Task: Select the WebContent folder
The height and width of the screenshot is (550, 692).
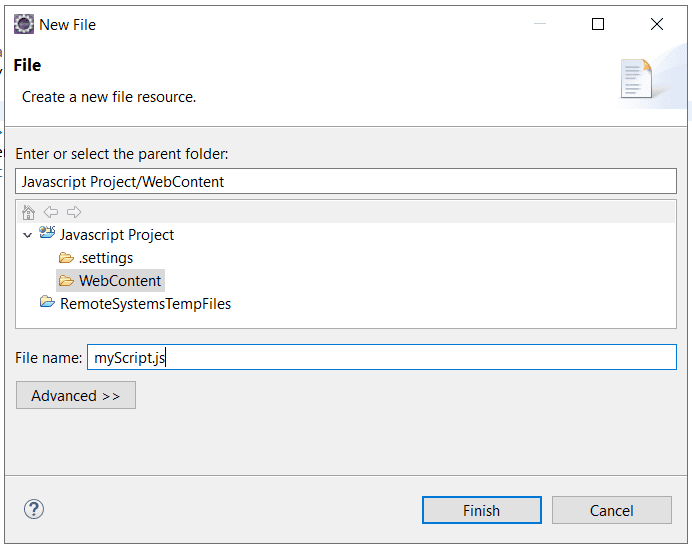Action: (120, 281)
